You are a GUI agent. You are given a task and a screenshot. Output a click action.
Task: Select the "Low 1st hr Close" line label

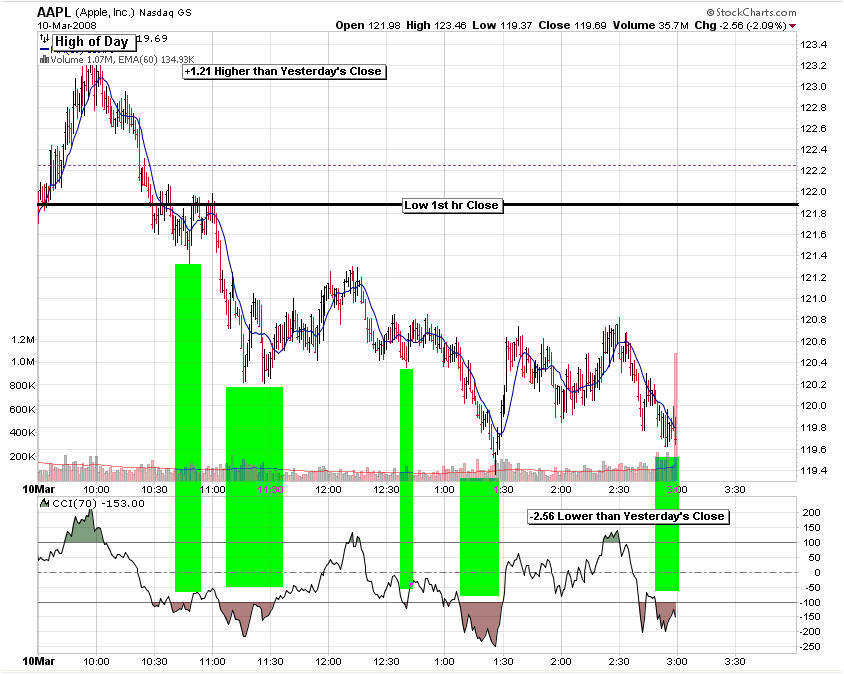point(452,205)
